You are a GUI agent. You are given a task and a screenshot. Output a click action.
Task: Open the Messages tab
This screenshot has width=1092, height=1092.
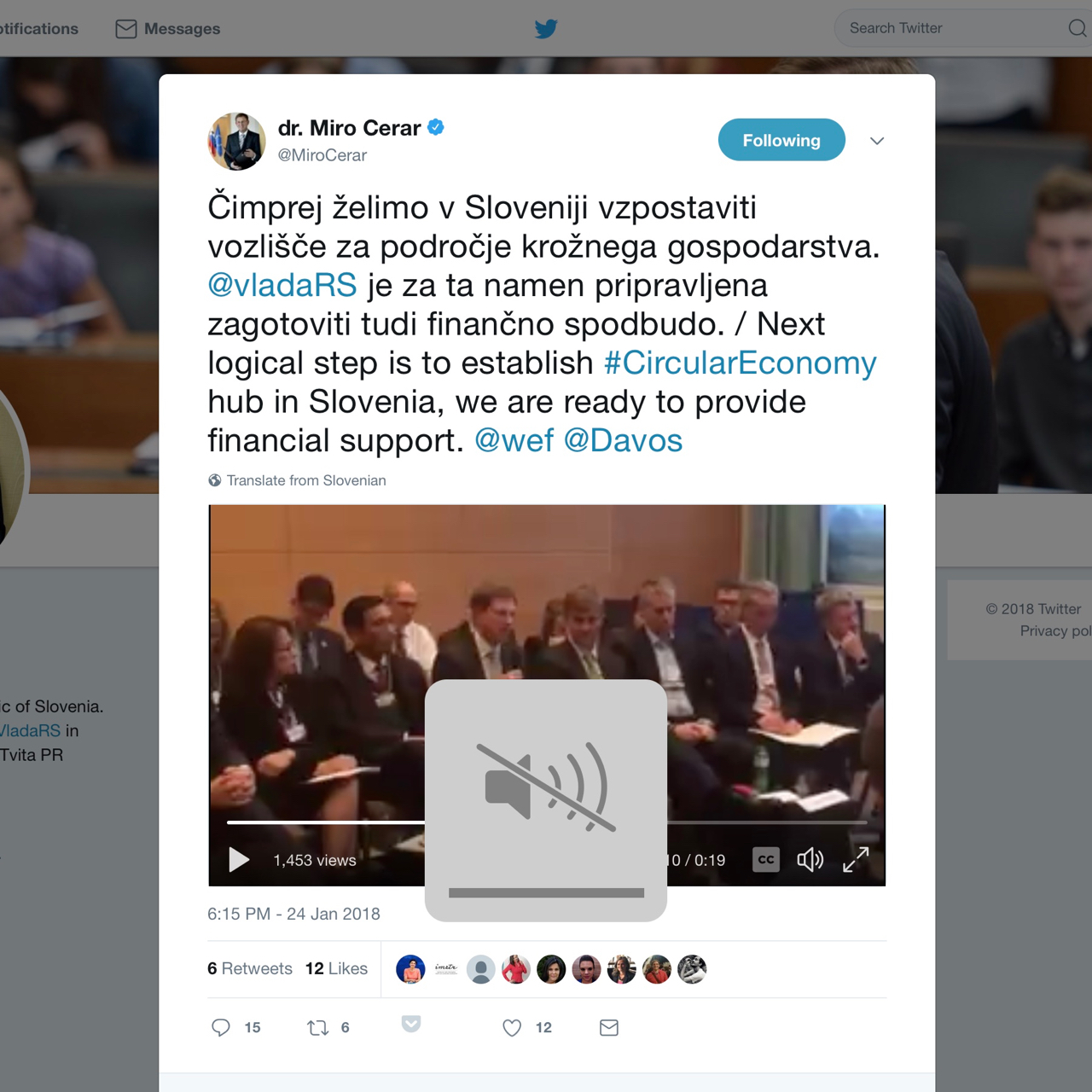pos(168,29)
